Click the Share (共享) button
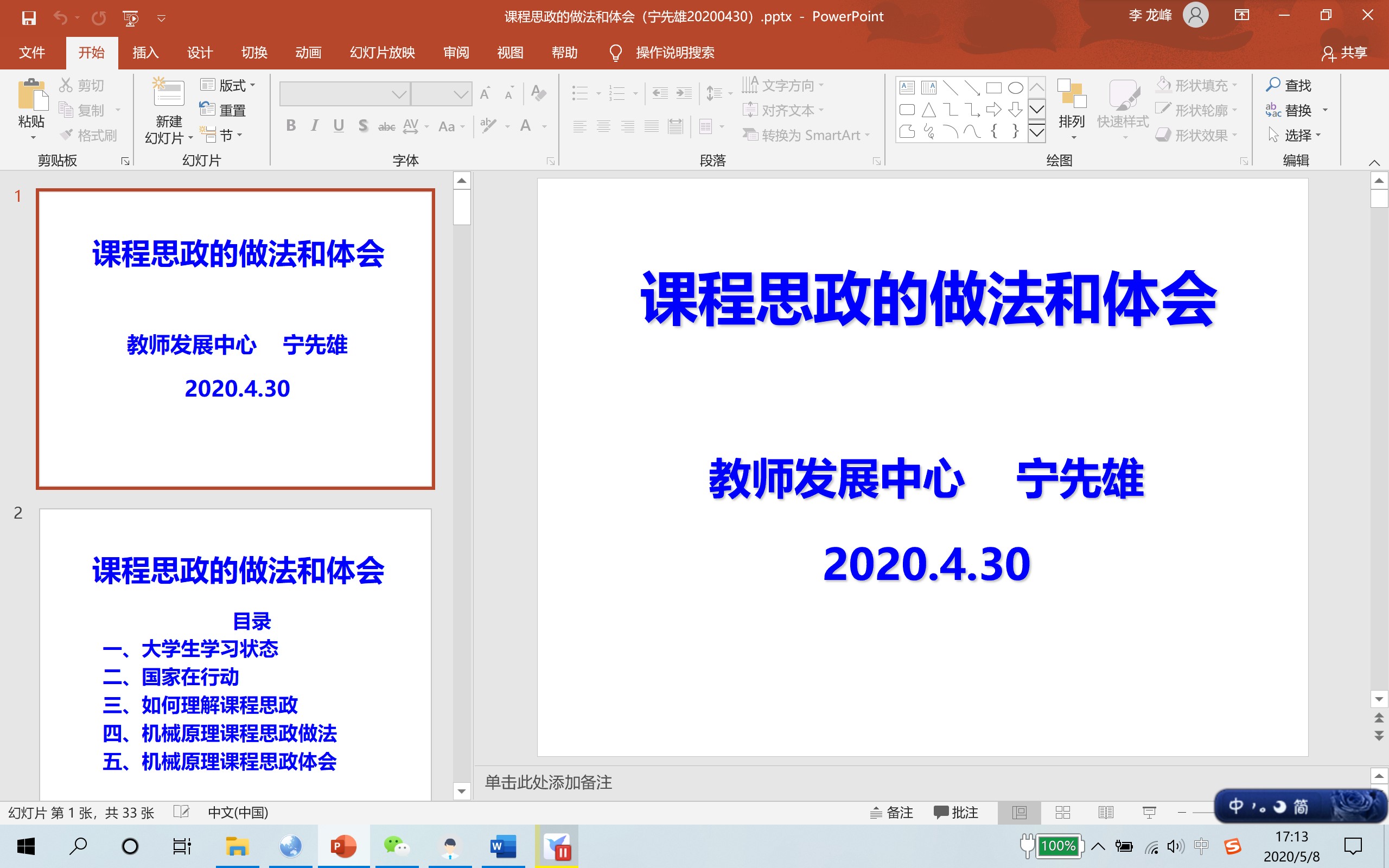Image resolution: width=1389 pixels, height=868 pixels. [1345, 53]
